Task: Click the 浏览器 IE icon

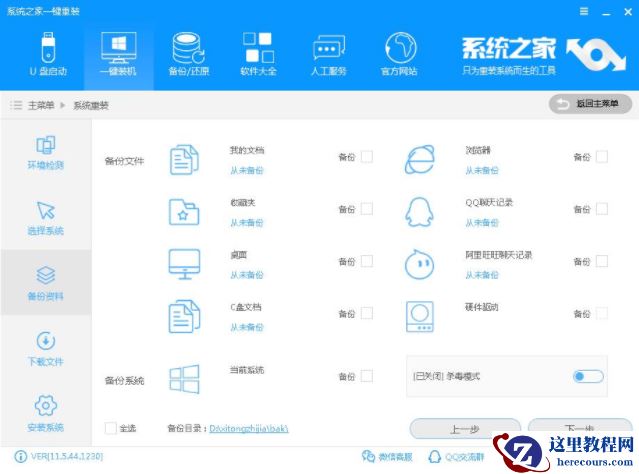Action: pos(419,159)
